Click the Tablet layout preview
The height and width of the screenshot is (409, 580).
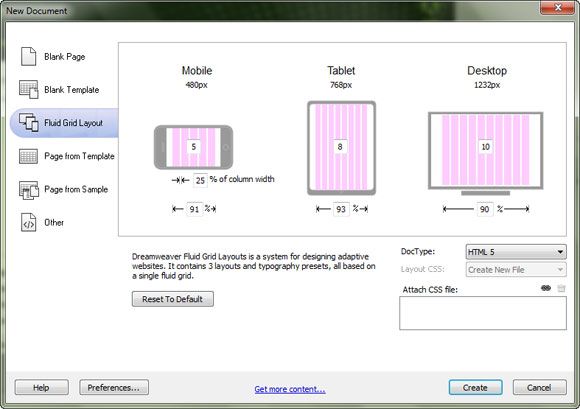click(341, 148)
